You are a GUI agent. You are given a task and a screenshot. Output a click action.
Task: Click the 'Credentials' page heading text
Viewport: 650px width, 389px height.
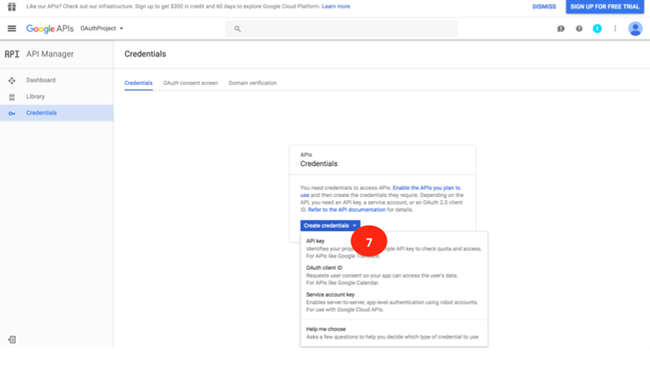click(x=145, y=54)
